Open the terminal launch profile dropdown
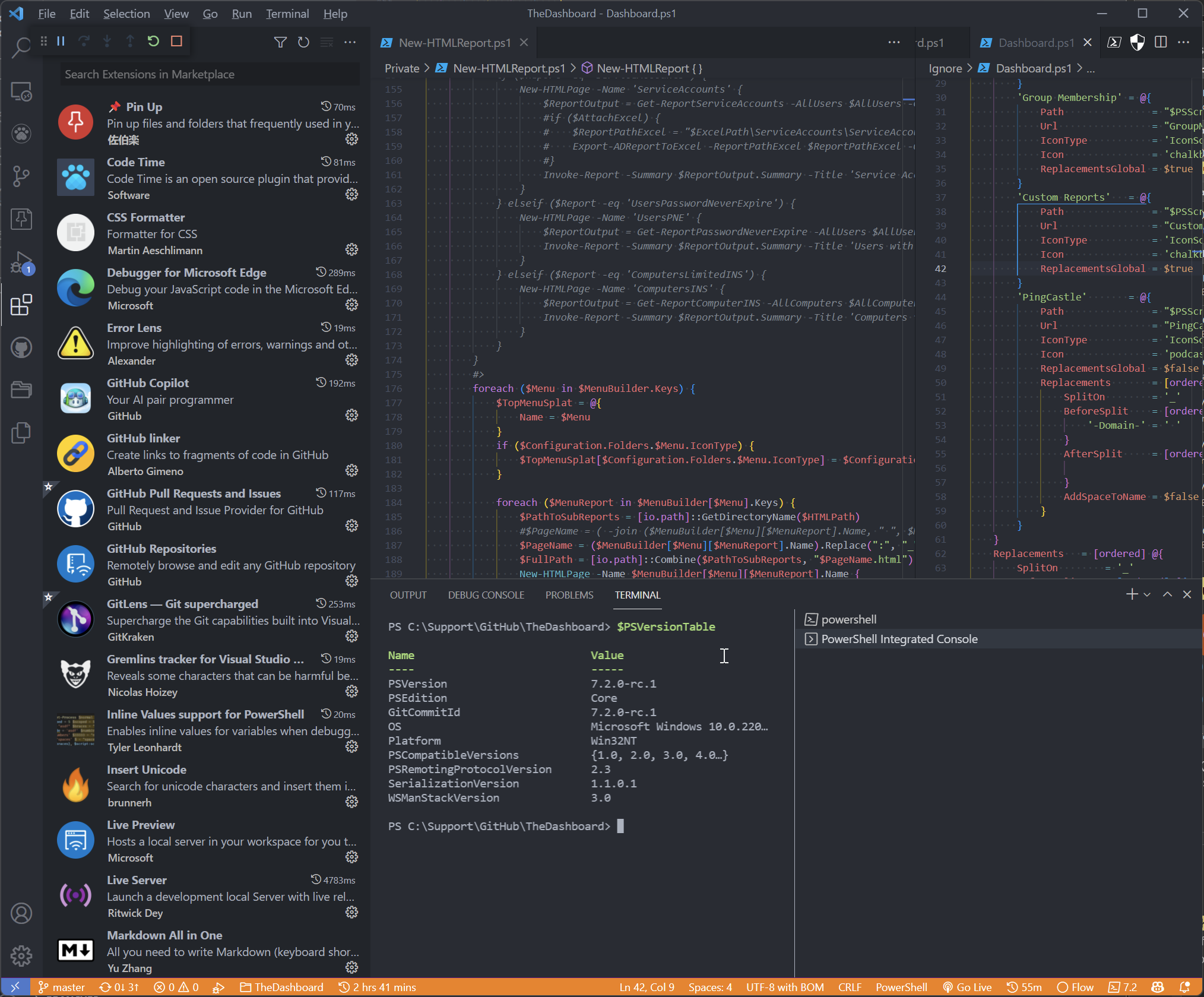This screenshot has height=997, width=1204. [1147, 594]
